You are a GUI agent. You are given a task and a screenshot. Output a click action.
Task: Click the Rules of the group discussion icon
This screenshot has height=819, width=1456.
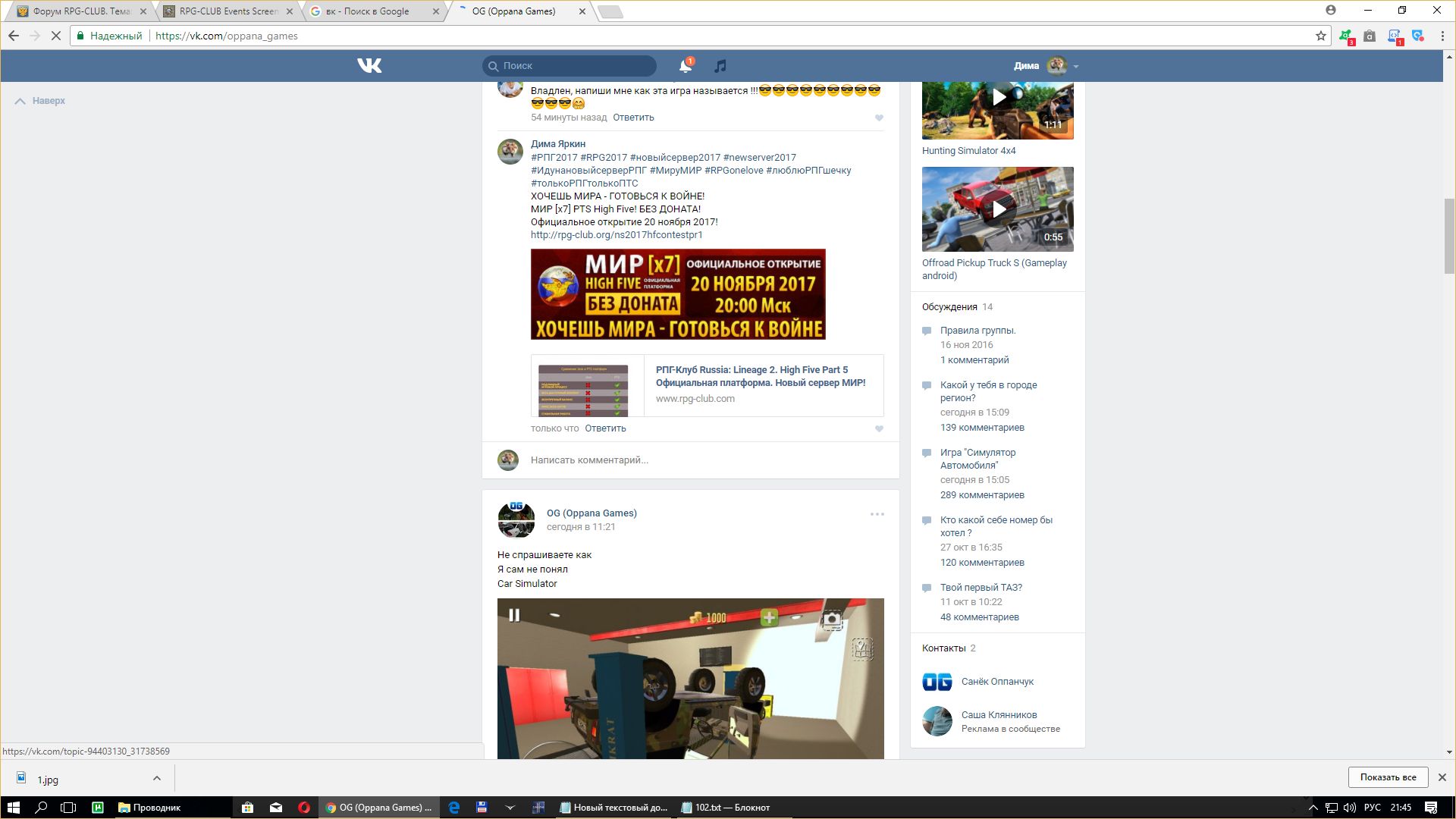[927, 331]
